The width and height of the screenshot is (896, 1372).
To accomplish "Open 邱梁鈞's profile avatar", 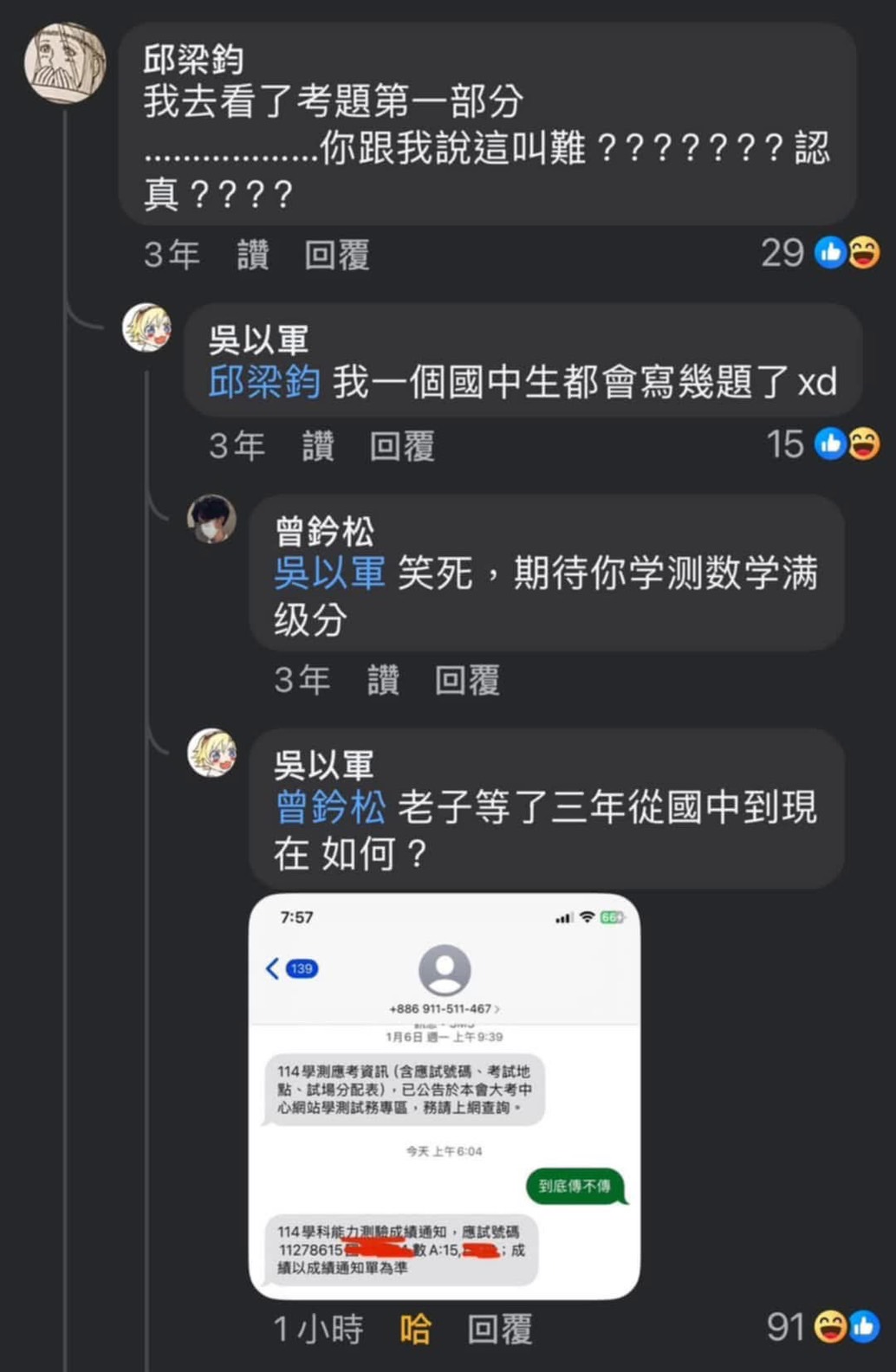I will [x=64, y=63].
